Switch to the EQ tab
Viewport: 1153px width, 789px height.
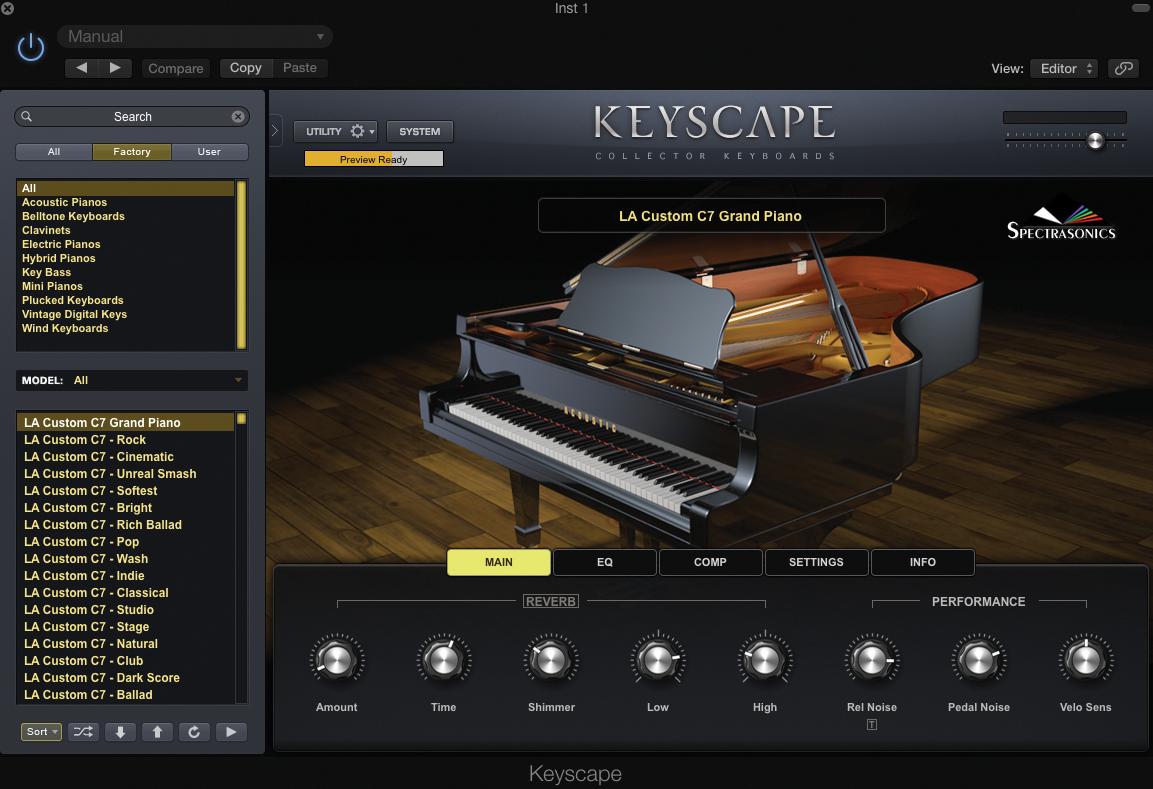[x=604, y=562]
